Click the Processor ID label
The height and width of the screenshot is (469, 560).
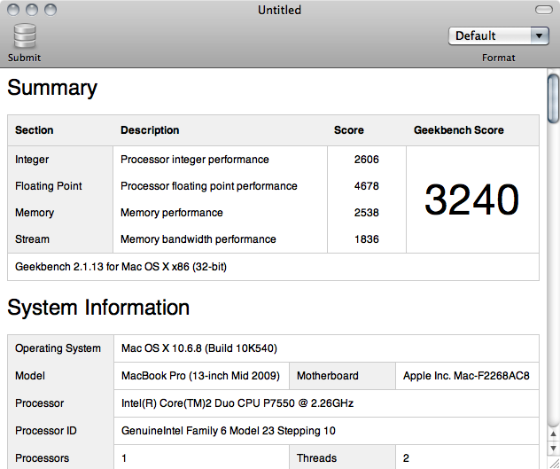(46, 431)
